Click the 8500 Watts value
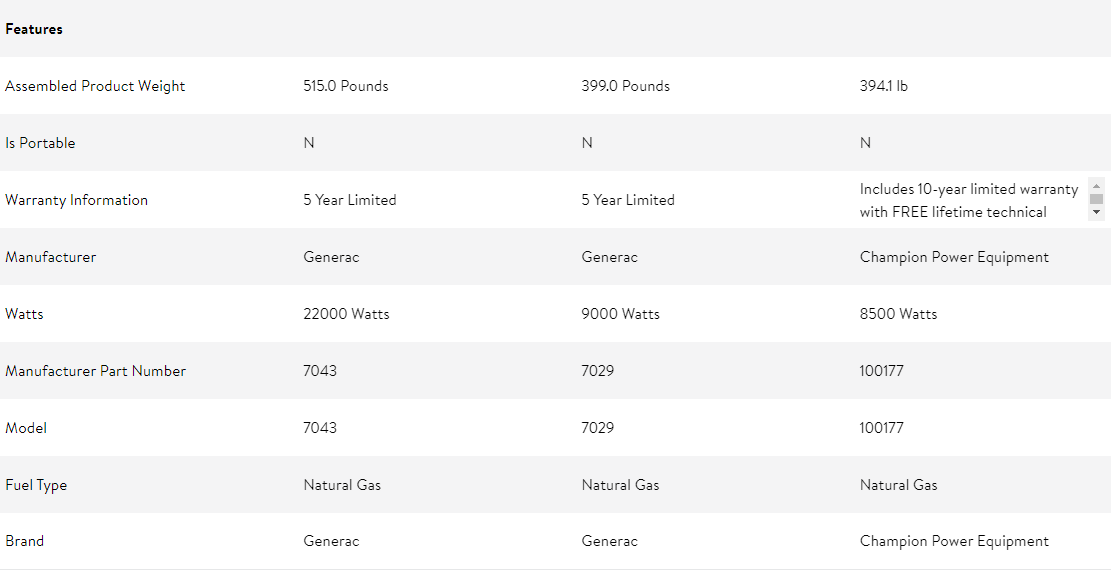The width and height of the screenshot is (1113, 570). pos(898,314)
